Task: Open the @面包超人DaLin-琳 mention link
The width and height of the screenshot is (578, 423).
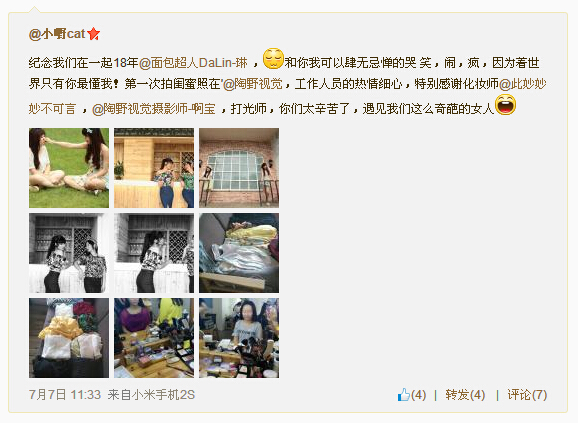Action: point(194,63)
